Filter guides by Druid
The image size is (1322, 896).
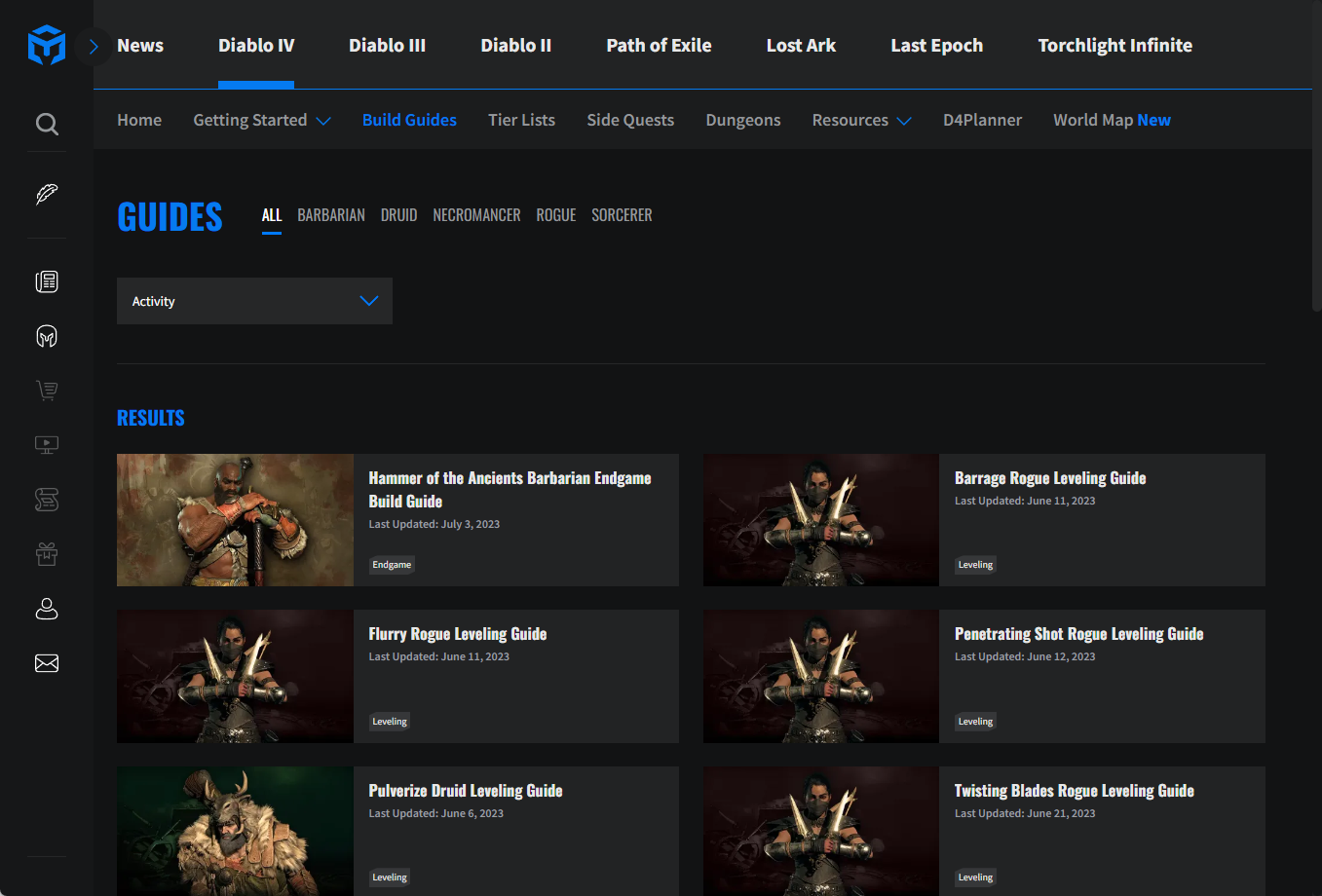[398, 215]
